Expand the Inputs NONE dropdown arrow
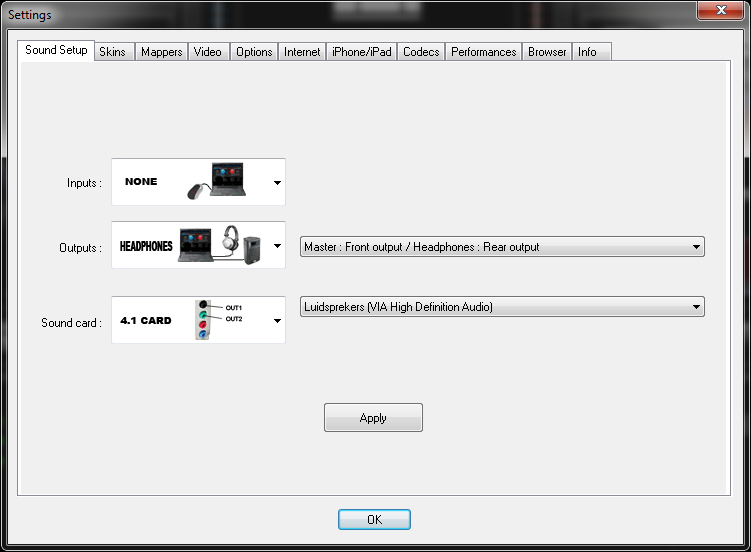Screen dimensions: 751x552 277,183
